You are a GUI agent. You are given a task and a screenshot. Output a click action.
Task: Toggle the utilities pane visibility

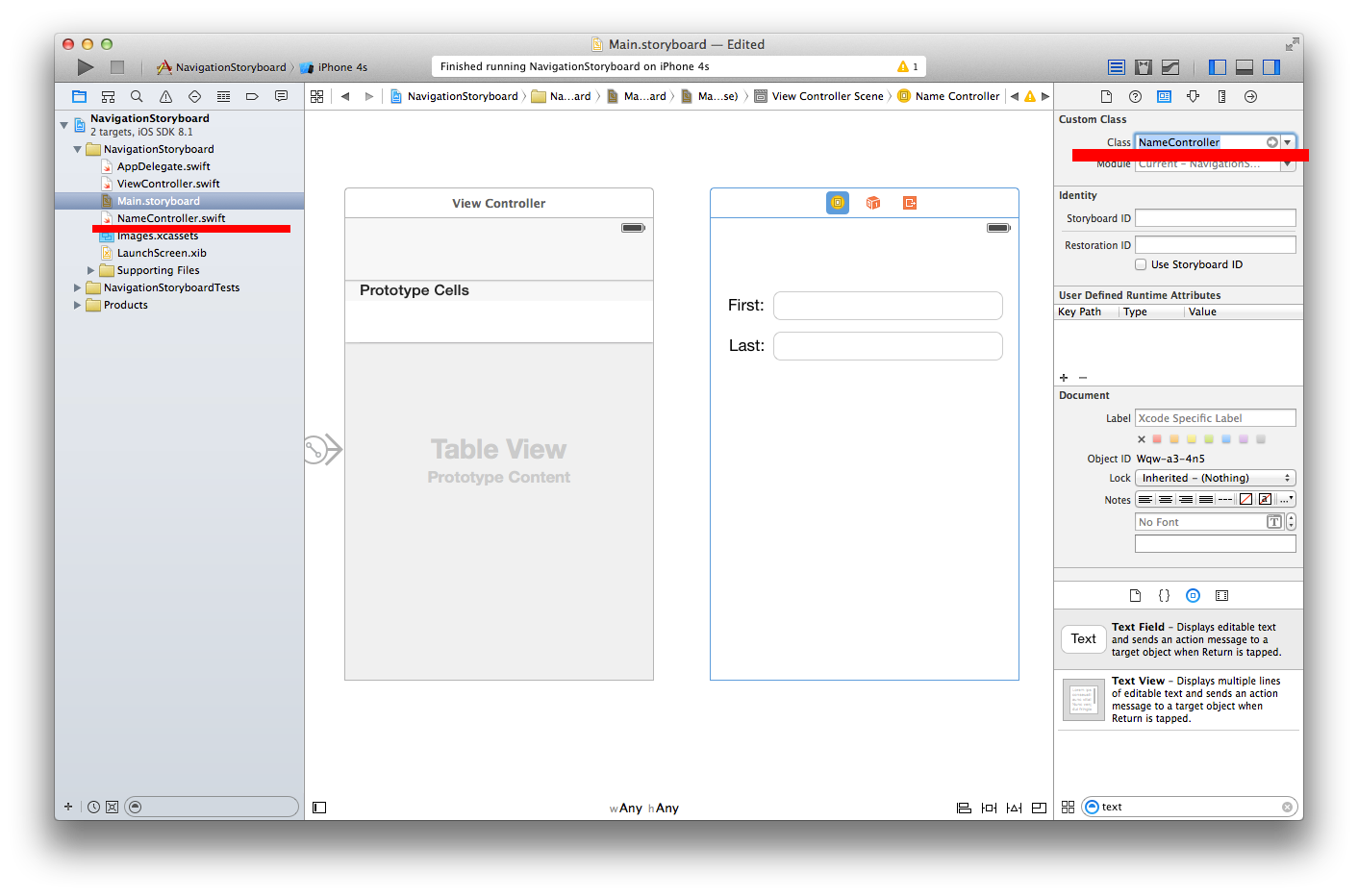pos(1271,67)
